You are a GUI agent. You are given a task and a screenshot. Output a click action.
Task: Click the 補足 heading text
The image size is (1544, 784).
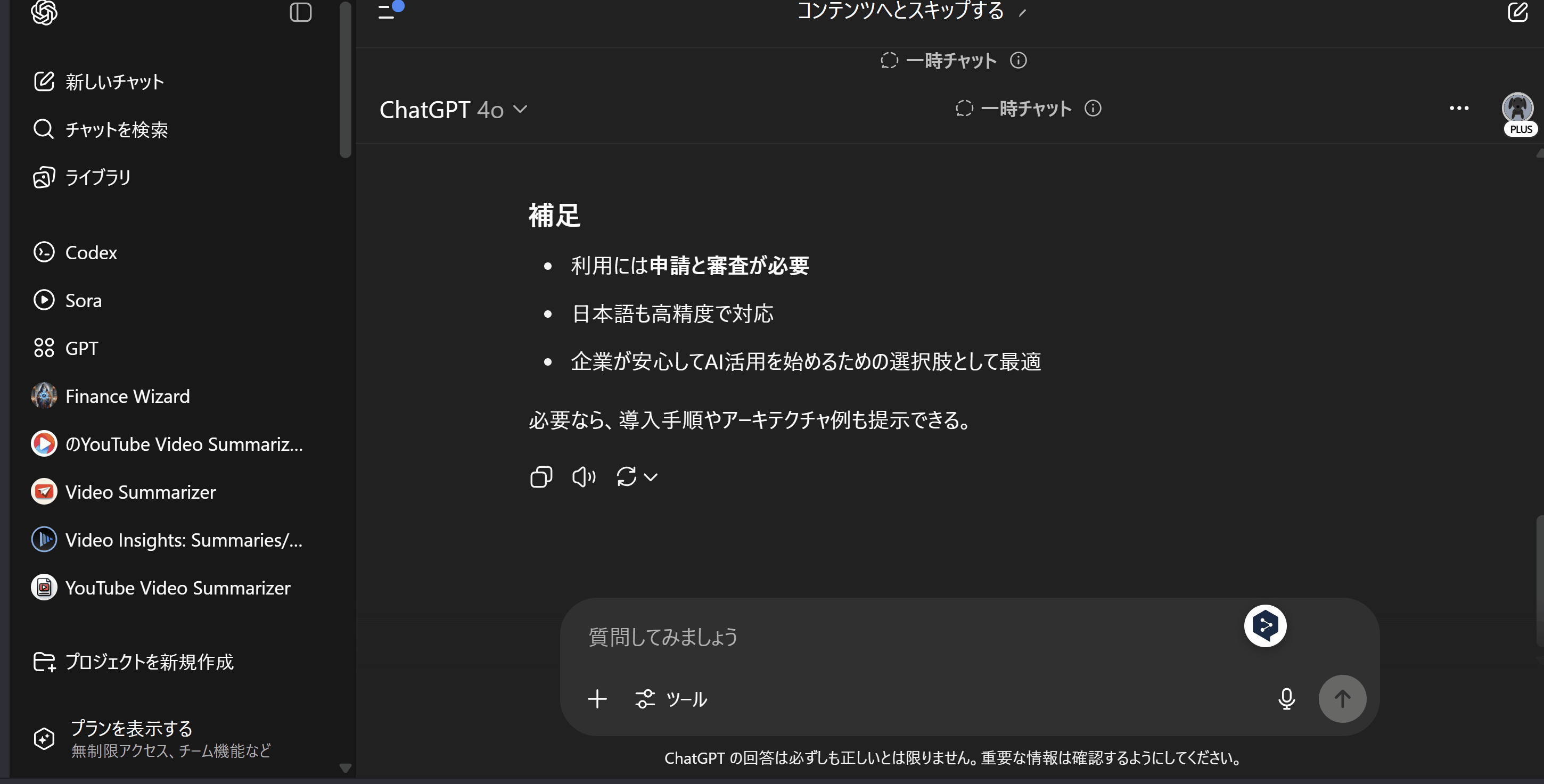pos(554,215)
